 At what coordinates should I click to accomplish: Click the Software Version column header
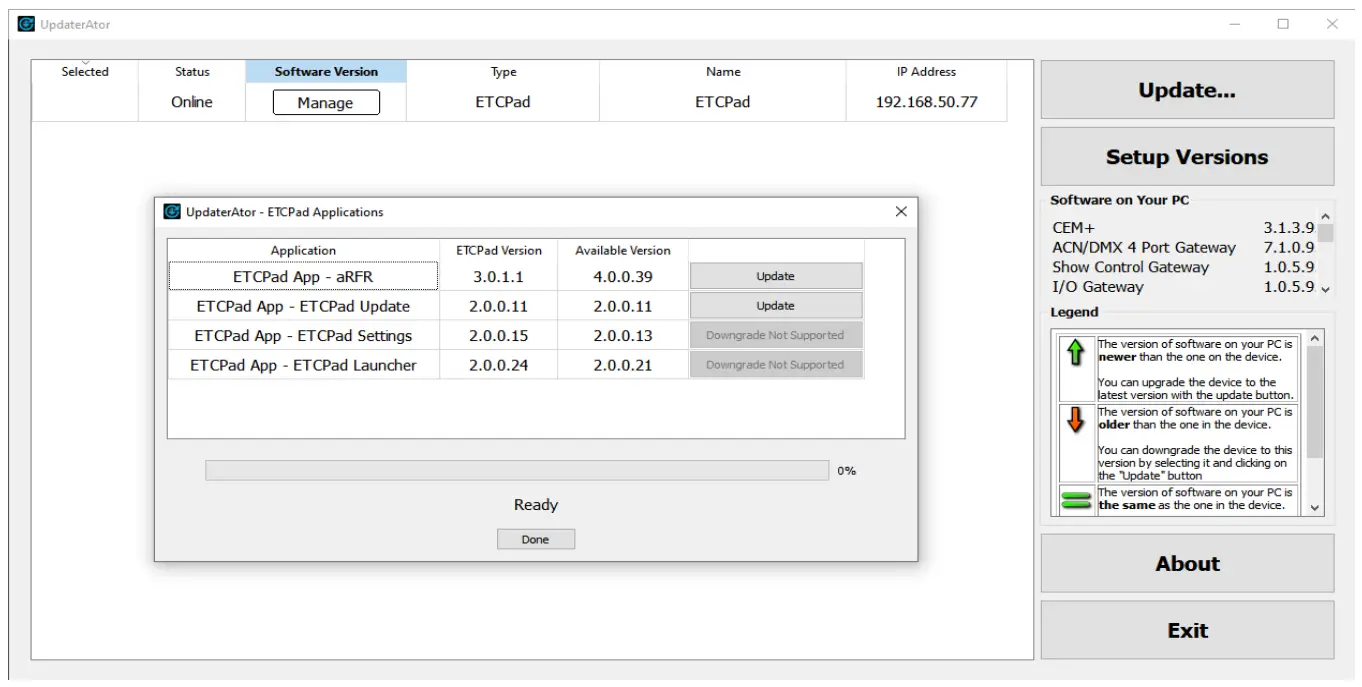326,71
